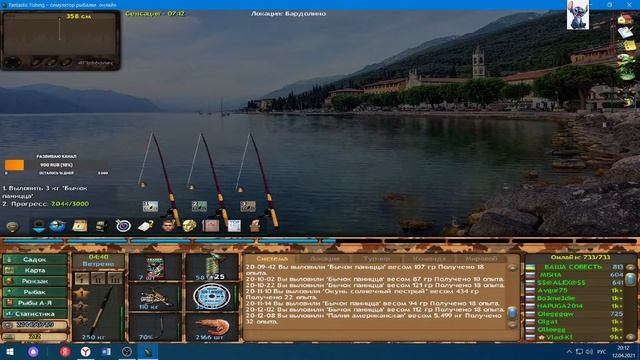This screenshot has height=360, width=640.
Task: Click the Stitch avatar picture
Action: (578, 15)
